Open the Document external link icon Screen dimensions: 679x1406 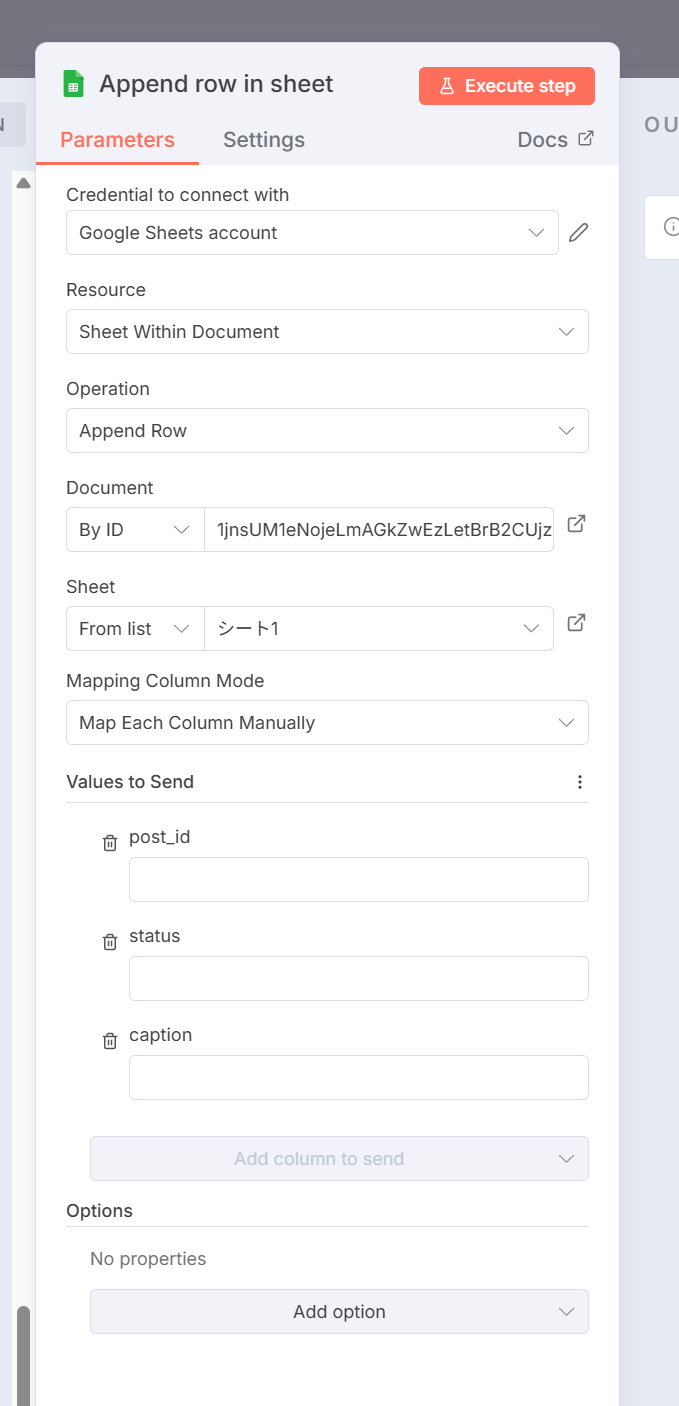tap(576, 524)
